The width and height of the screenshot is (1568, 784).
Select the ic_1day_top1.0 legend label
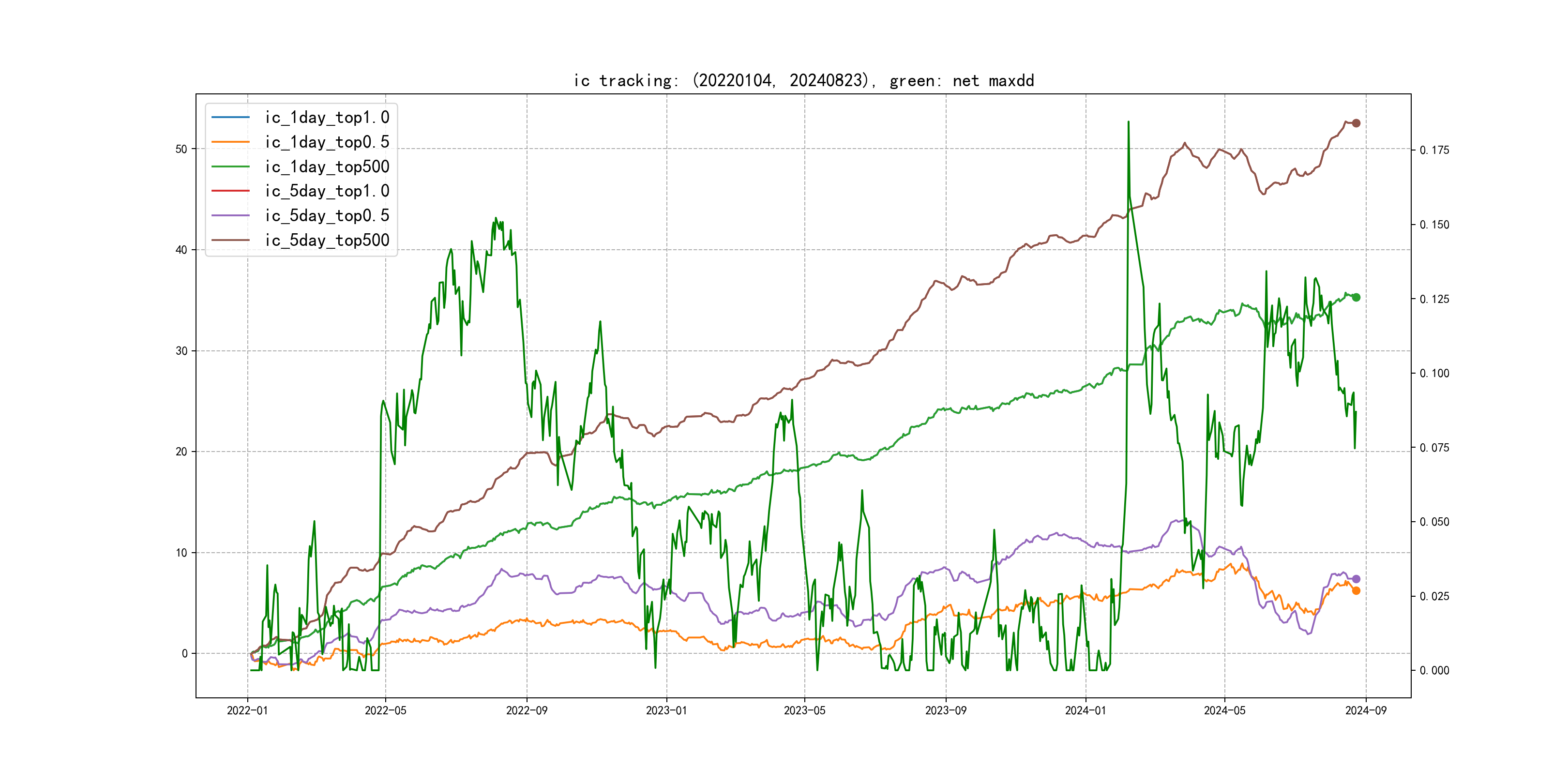[327, 117]
